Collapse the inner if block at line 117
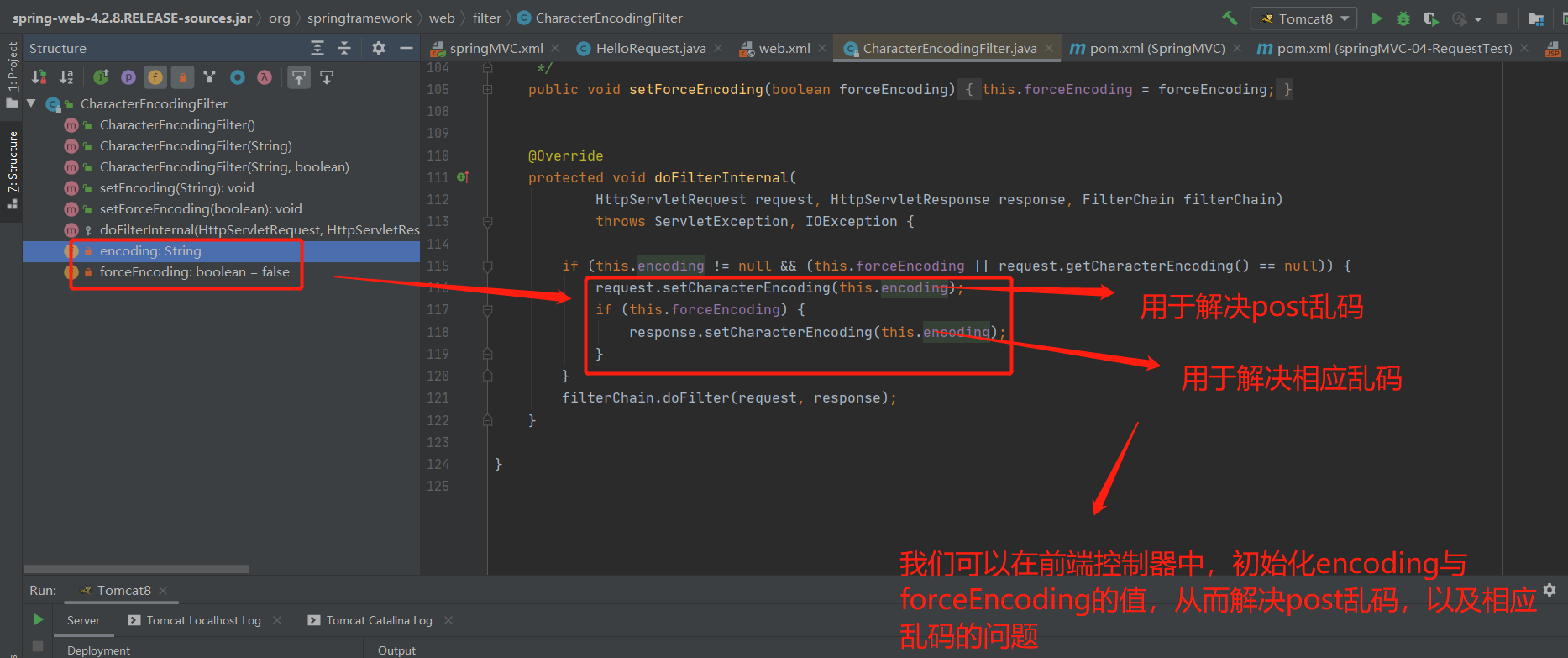Image resolution: width=1568 pixels, height=658 pixels. [488, 309]
